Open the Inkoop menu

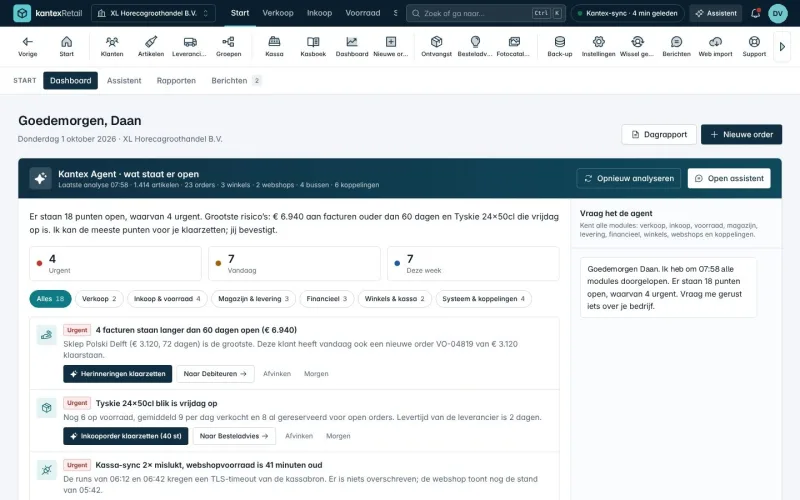[319, 13]
